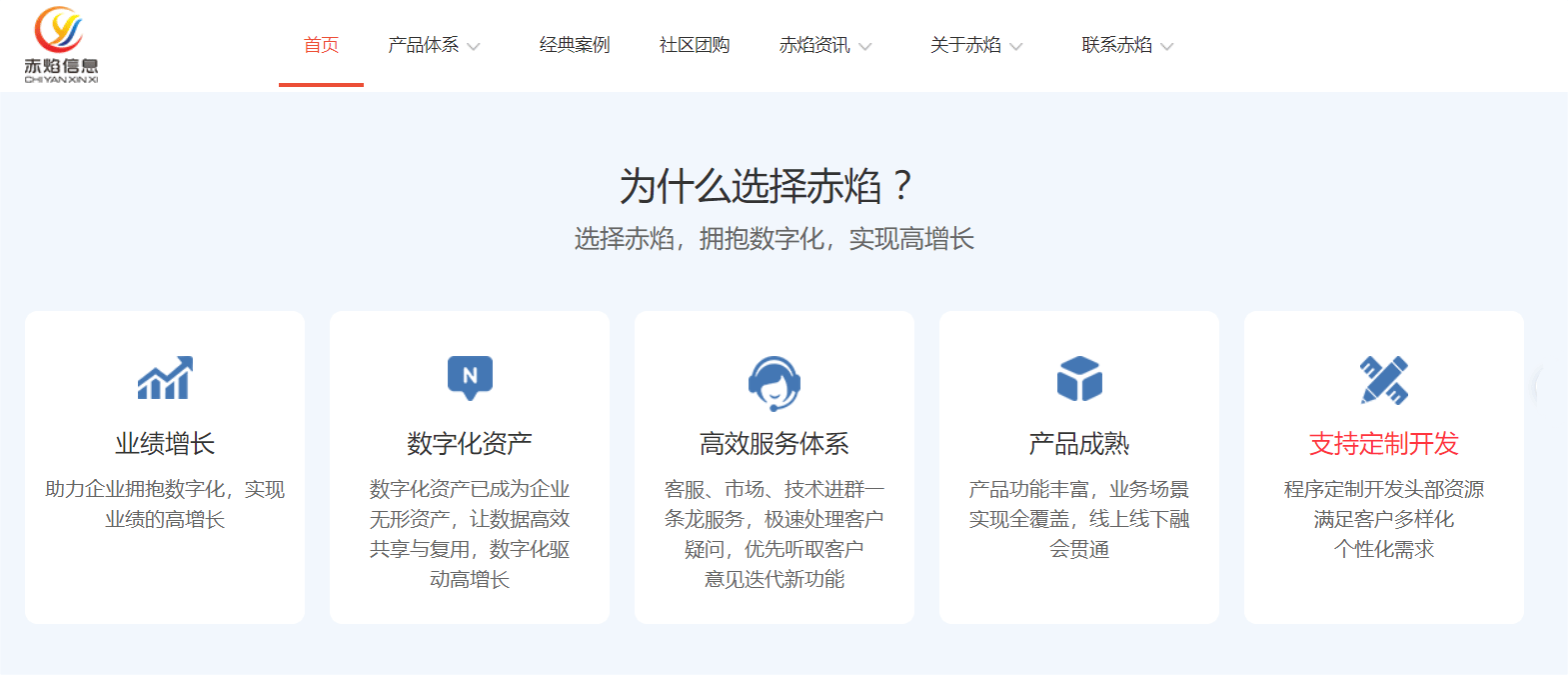The image size is (1568, 675).
Task: Click the Chiyan Xinxi flame logo
Action: [60, 44]
